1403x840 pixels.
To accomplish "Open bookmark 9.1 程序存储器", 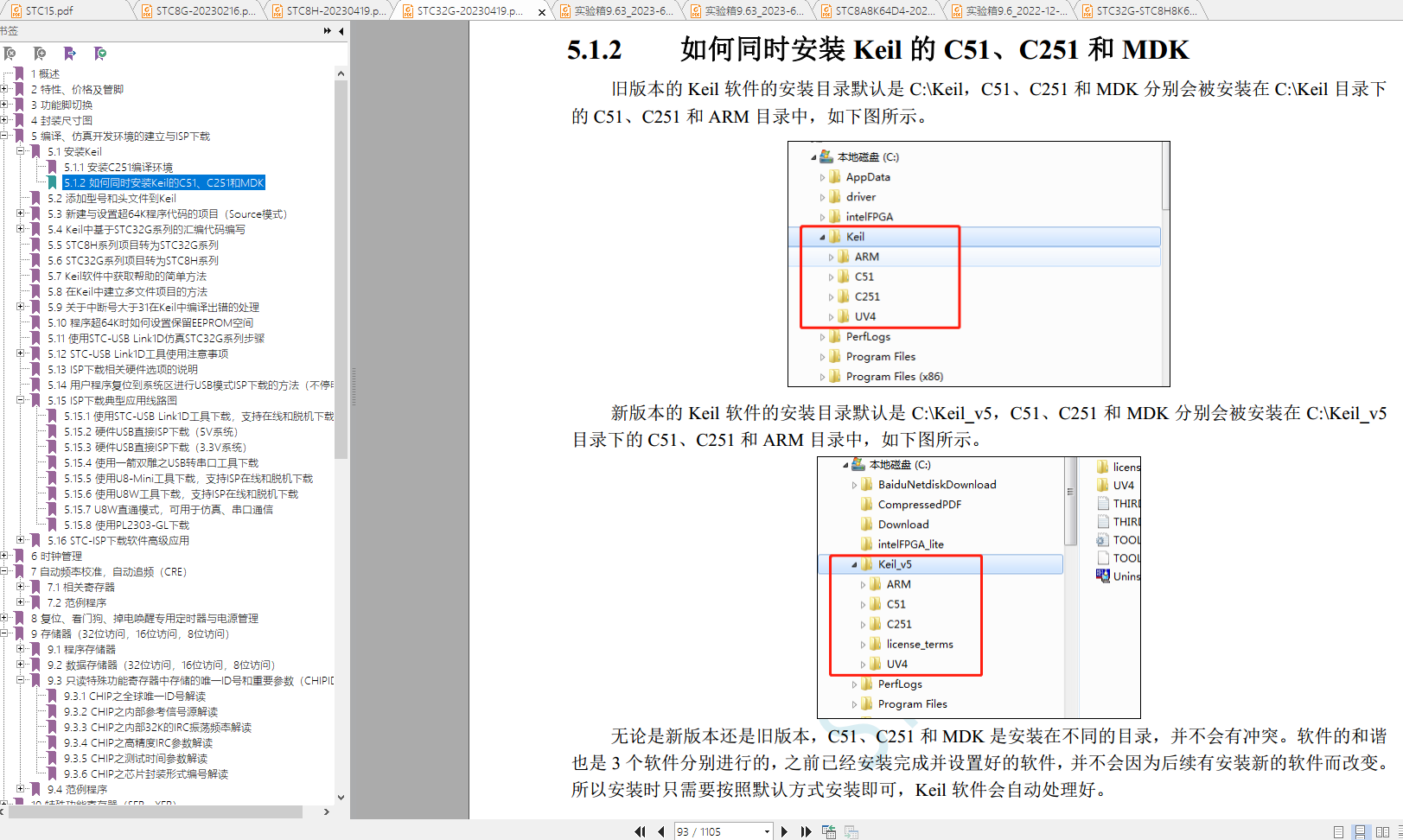I will [x=81, y=650].
